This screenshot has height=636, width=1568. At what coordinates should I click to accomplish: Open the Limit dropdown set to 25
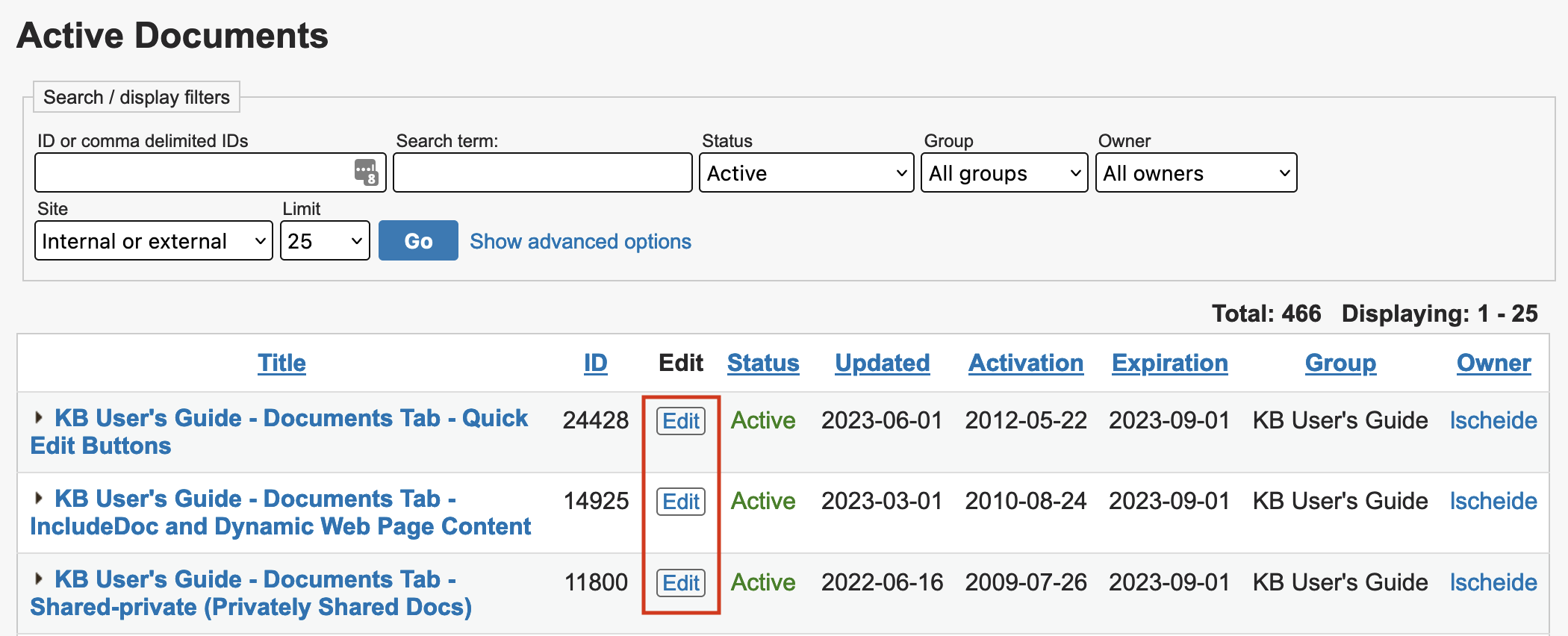tap(325, 240)
